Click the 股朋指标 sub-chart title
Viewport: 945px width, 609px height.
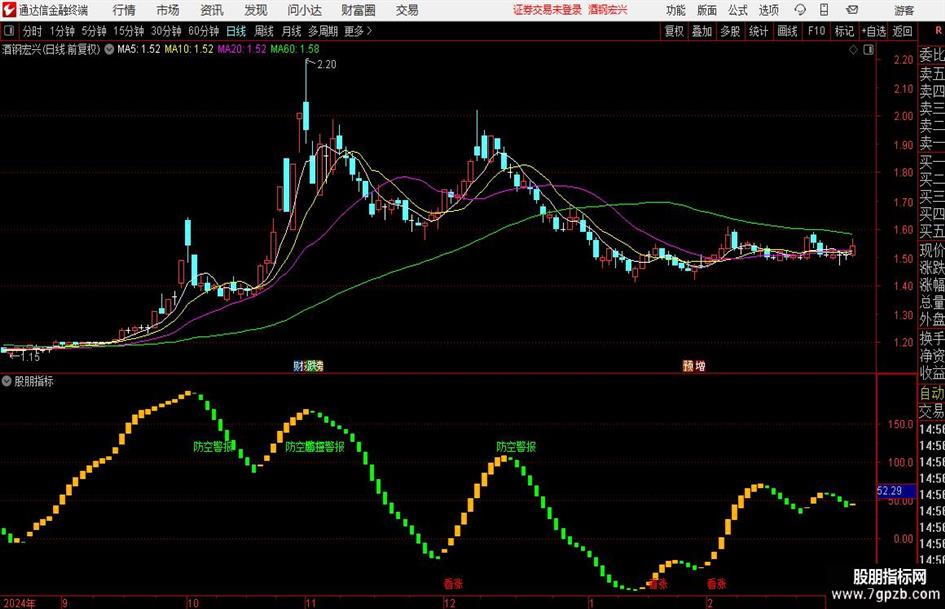click(x=34, y=381)
